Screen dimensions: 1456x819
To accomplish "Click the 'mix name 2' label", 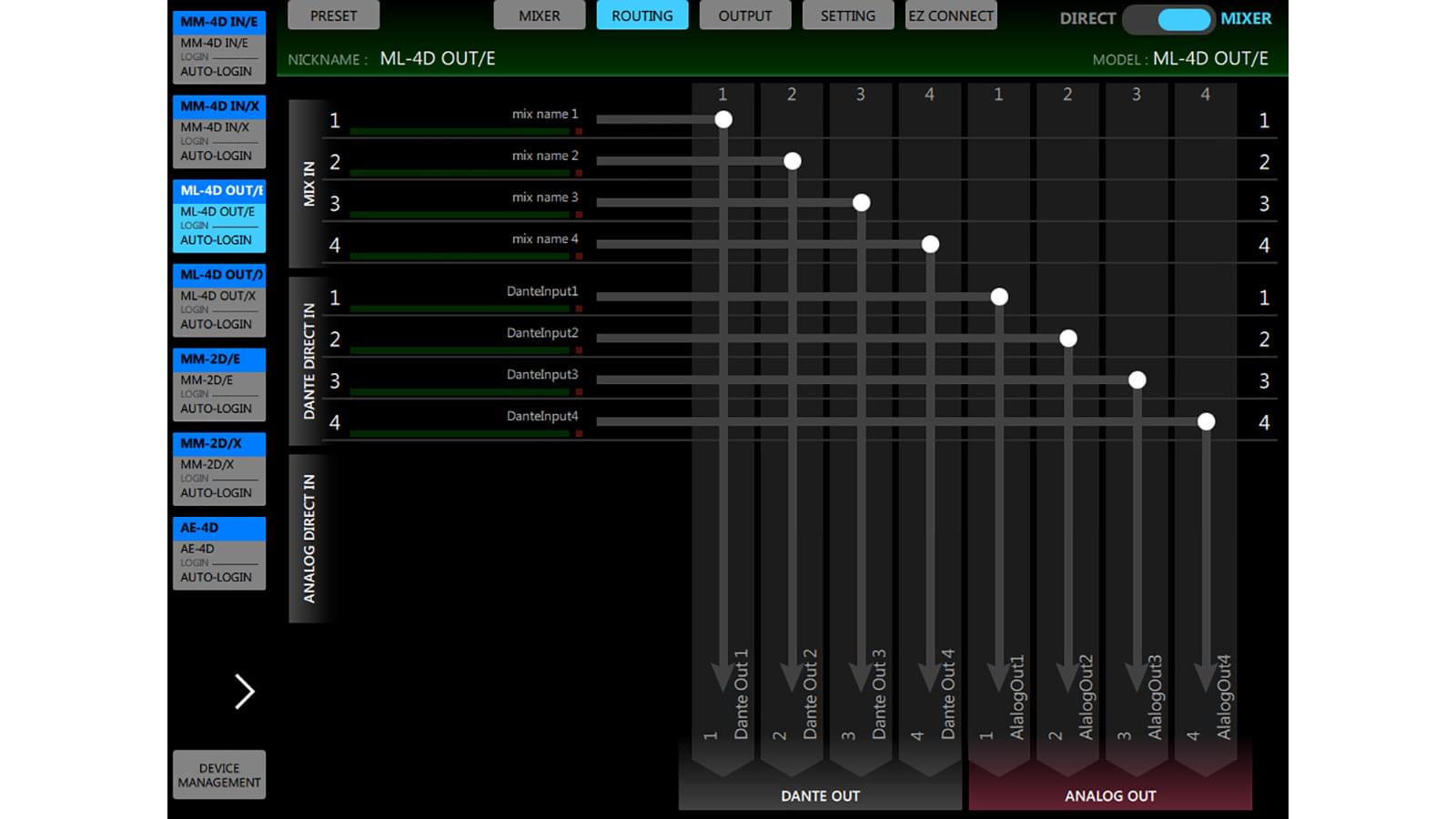I will (544, 156).
